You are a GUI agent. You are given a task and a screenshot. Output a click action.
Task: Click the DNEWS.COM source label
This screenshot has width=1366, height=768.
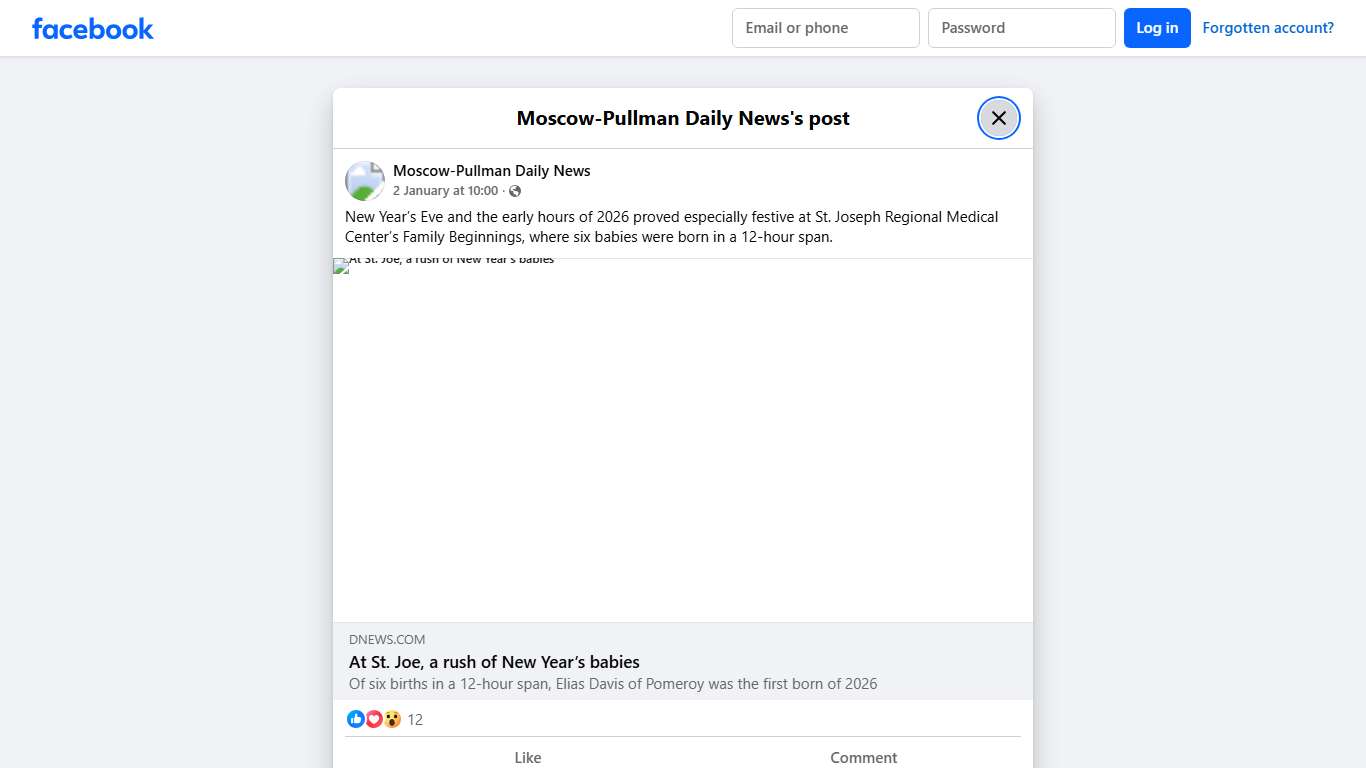(x=387, y=639)
